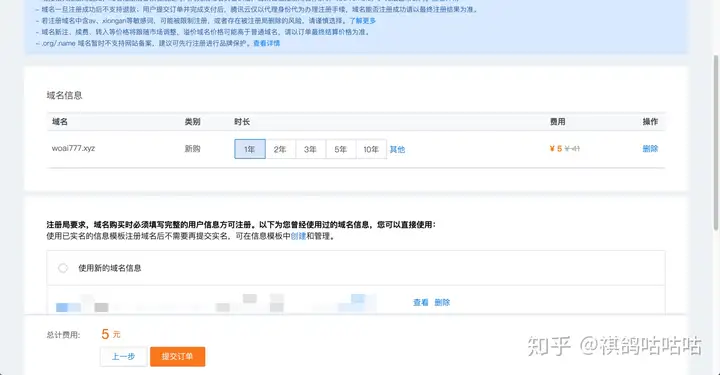Click the 类别 column header
Viewport: 720px width, 375px height.
(192, 122)
